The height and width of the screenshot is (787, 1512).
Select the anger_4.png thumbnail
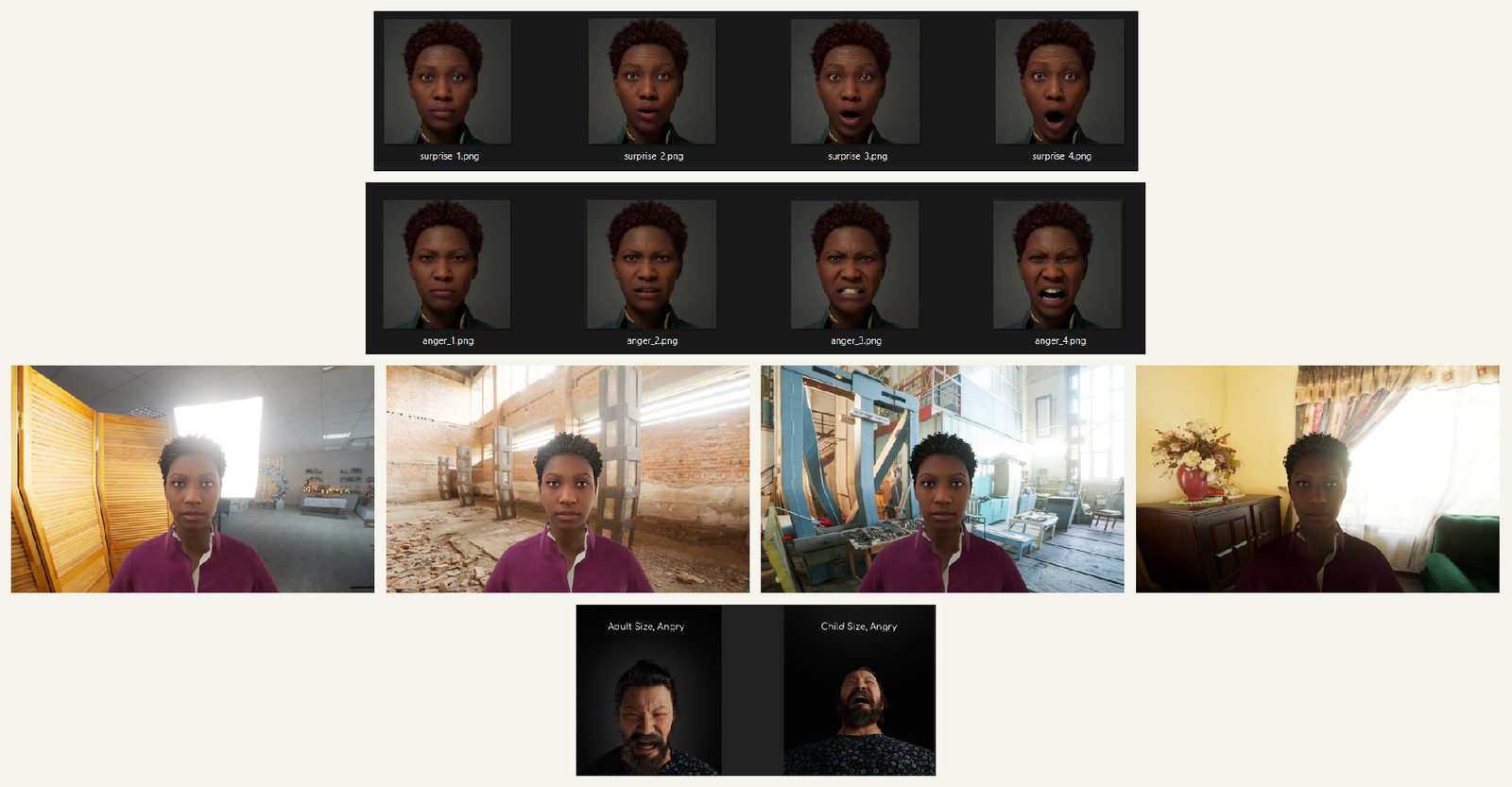(x=1058, y=264)
